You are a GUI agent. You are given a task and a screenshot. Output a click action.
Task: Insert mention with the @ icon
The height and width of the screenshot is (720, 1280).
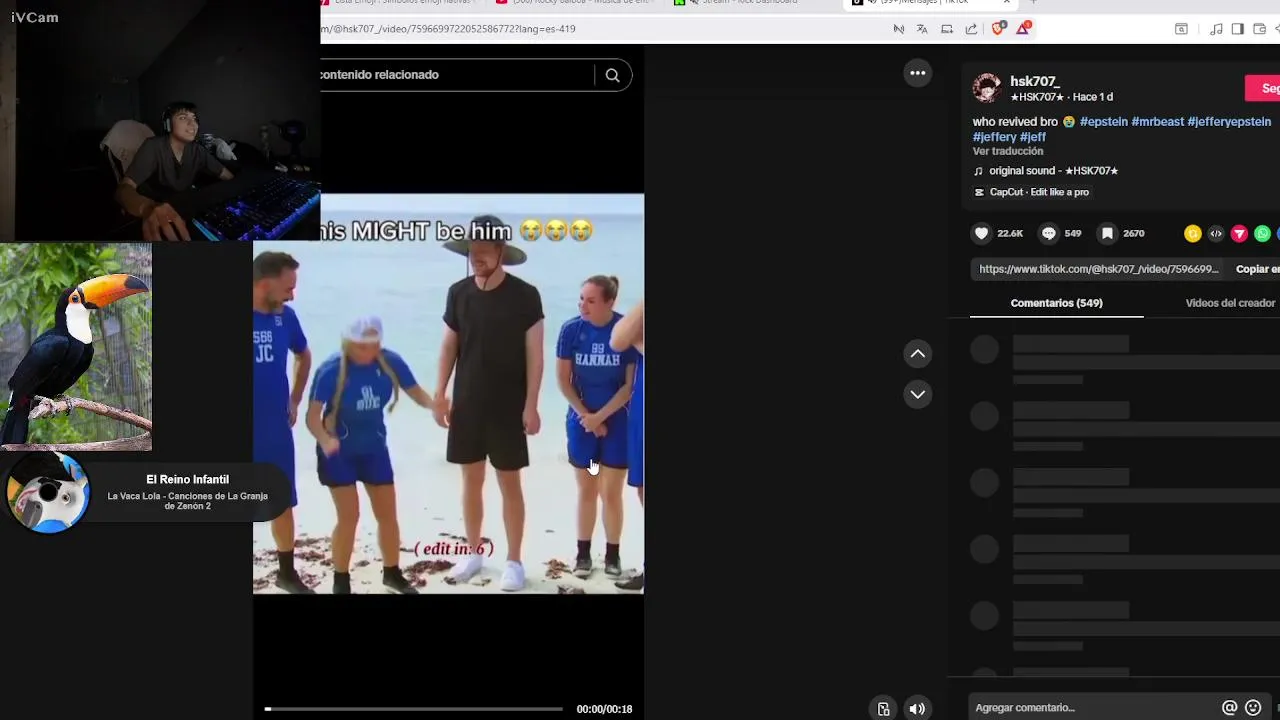[1230, 708]
